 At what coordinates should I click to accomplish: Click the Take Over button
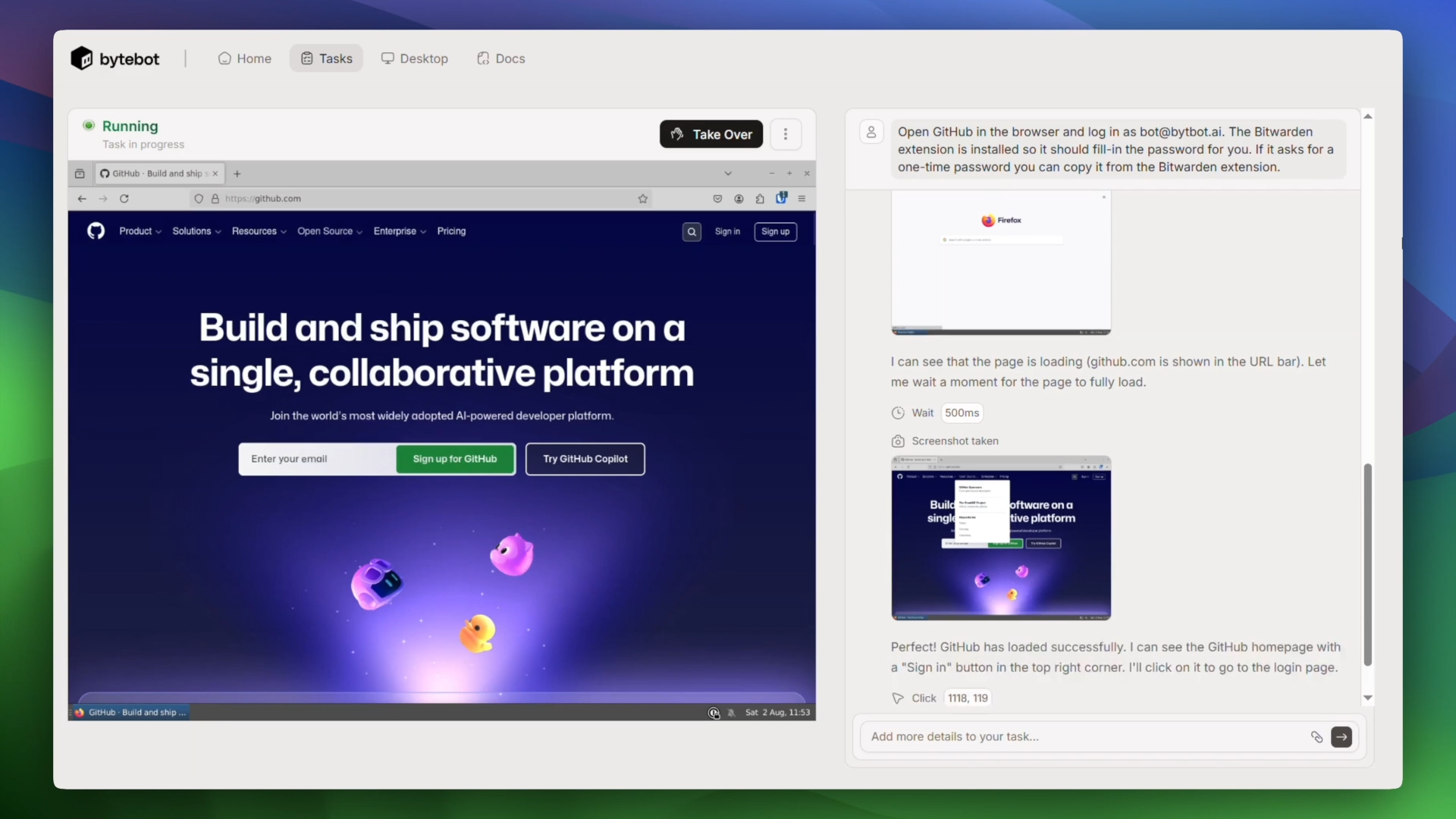[x=711, y=134]
